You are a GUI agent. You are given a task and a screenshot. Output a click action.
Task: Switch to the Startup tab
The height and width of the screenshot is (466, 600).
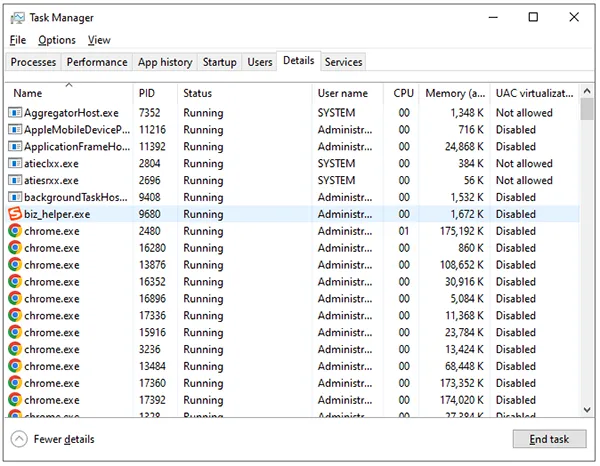click(x=219, y=62)
